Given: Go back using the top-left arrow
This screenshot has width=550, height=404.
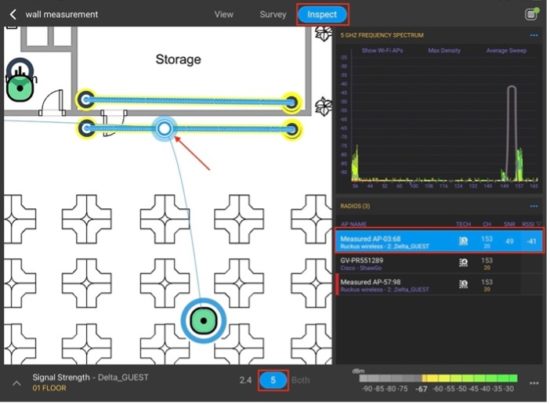Looking at the screenshot, I should [x=13, y=14].
